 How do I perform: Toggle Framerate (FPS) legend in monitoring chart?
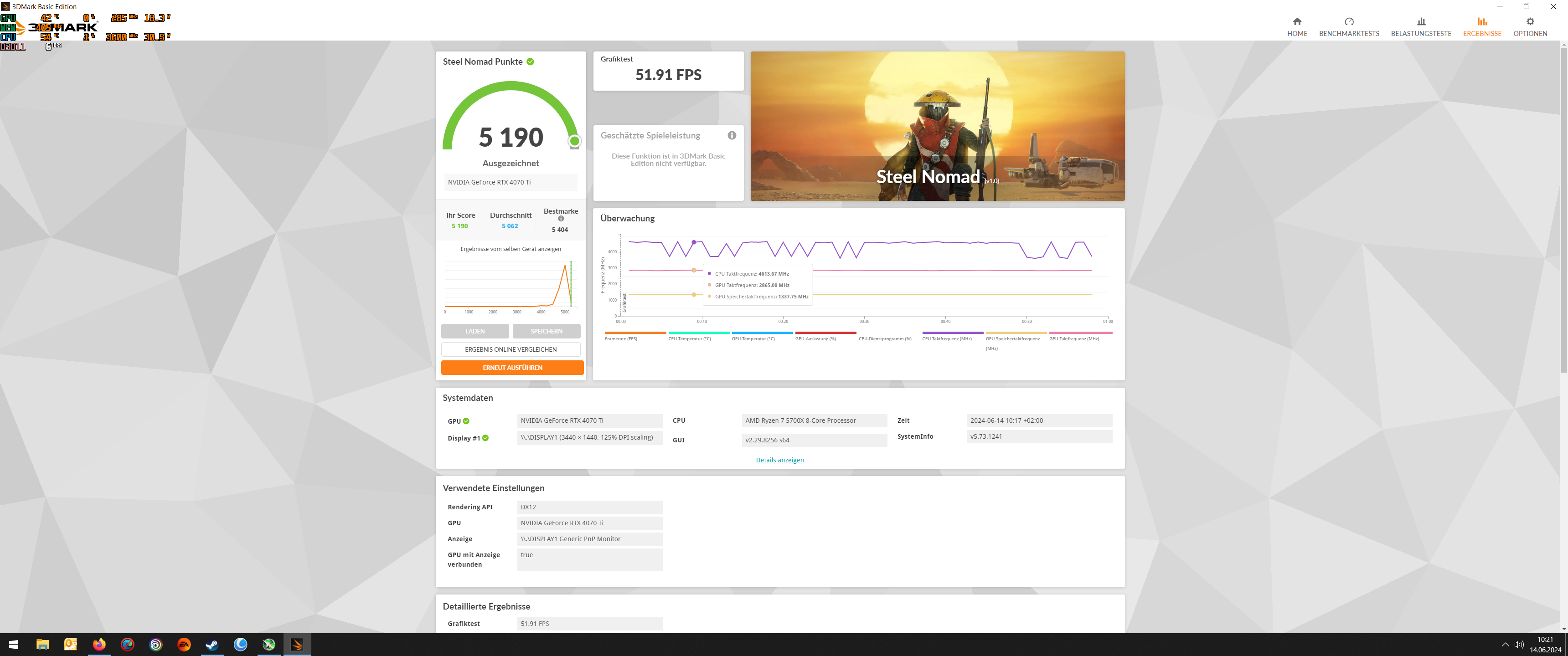click(621, 338)
